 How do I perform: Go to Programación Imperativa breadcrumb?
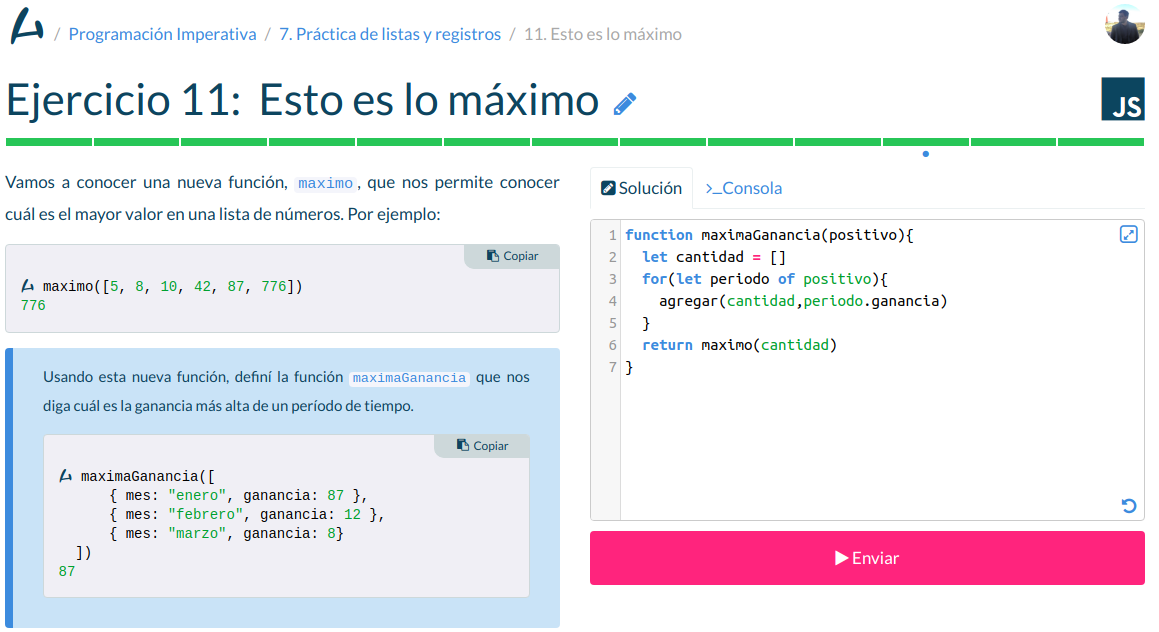pyautogui.click(x=163, y=34)
